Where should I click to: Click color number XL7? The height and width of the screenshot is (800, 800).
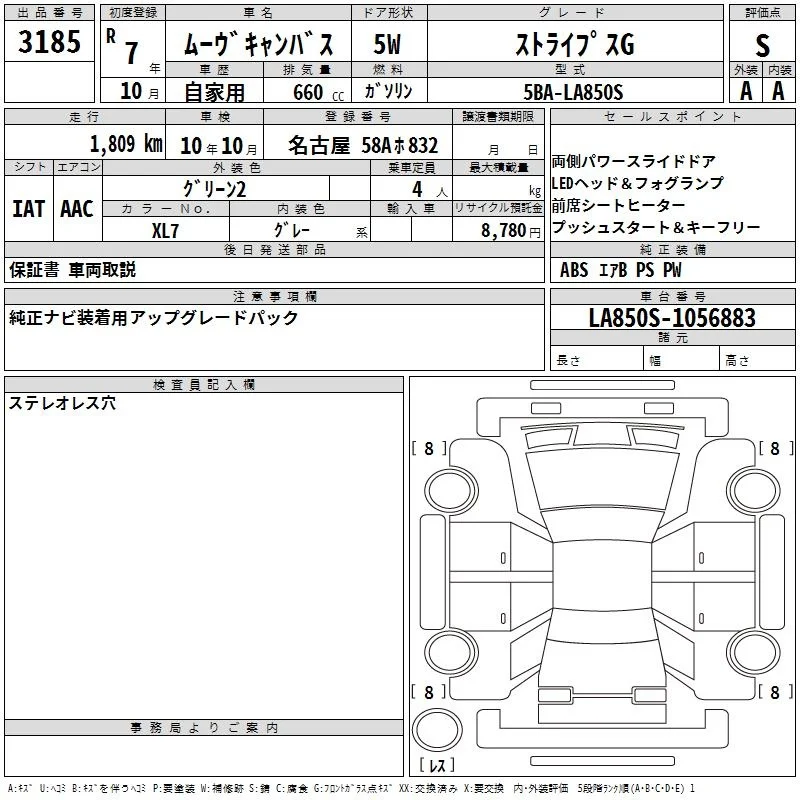tap(165, 231)
